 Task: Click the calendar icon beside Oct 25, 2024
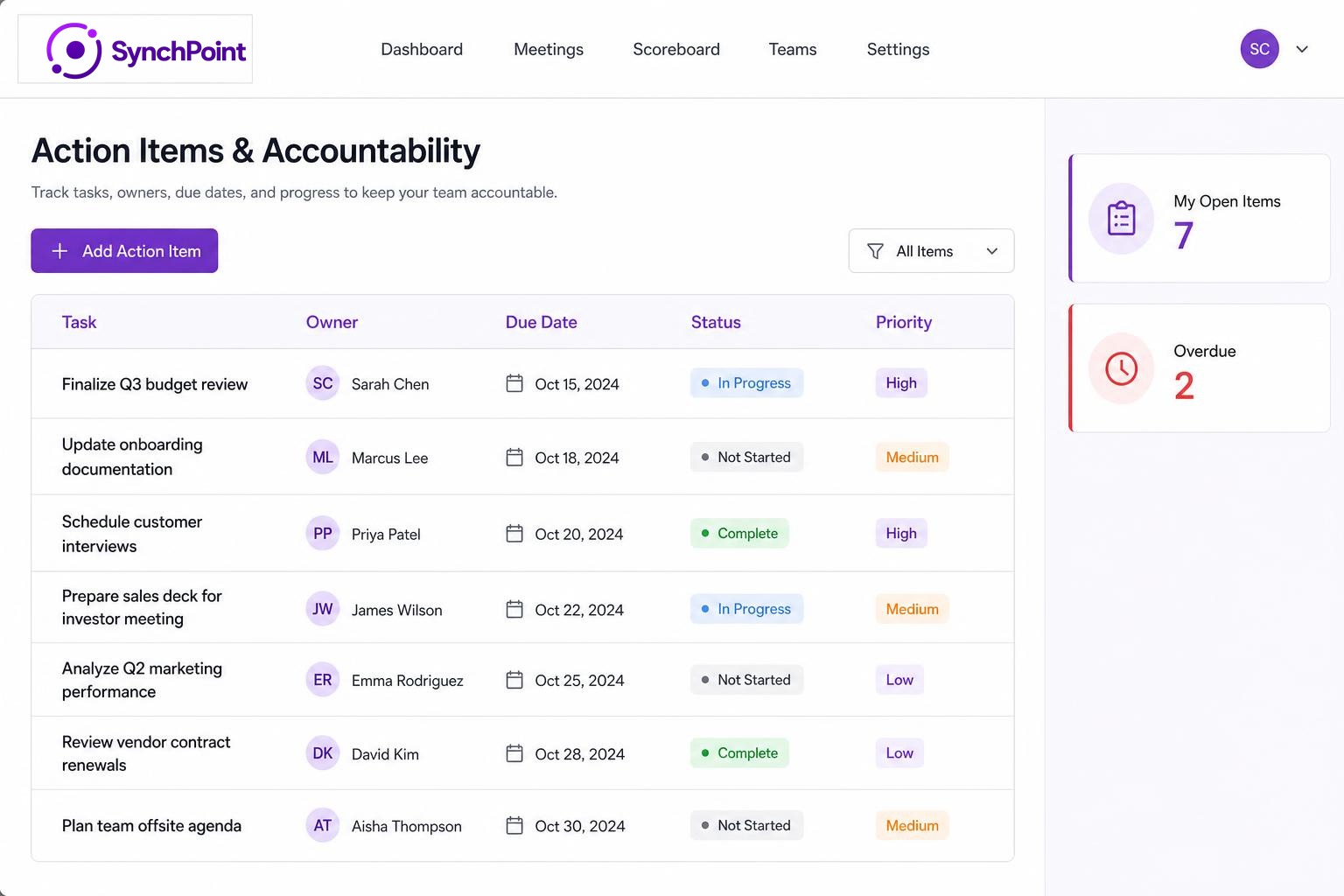pos(514,680)
